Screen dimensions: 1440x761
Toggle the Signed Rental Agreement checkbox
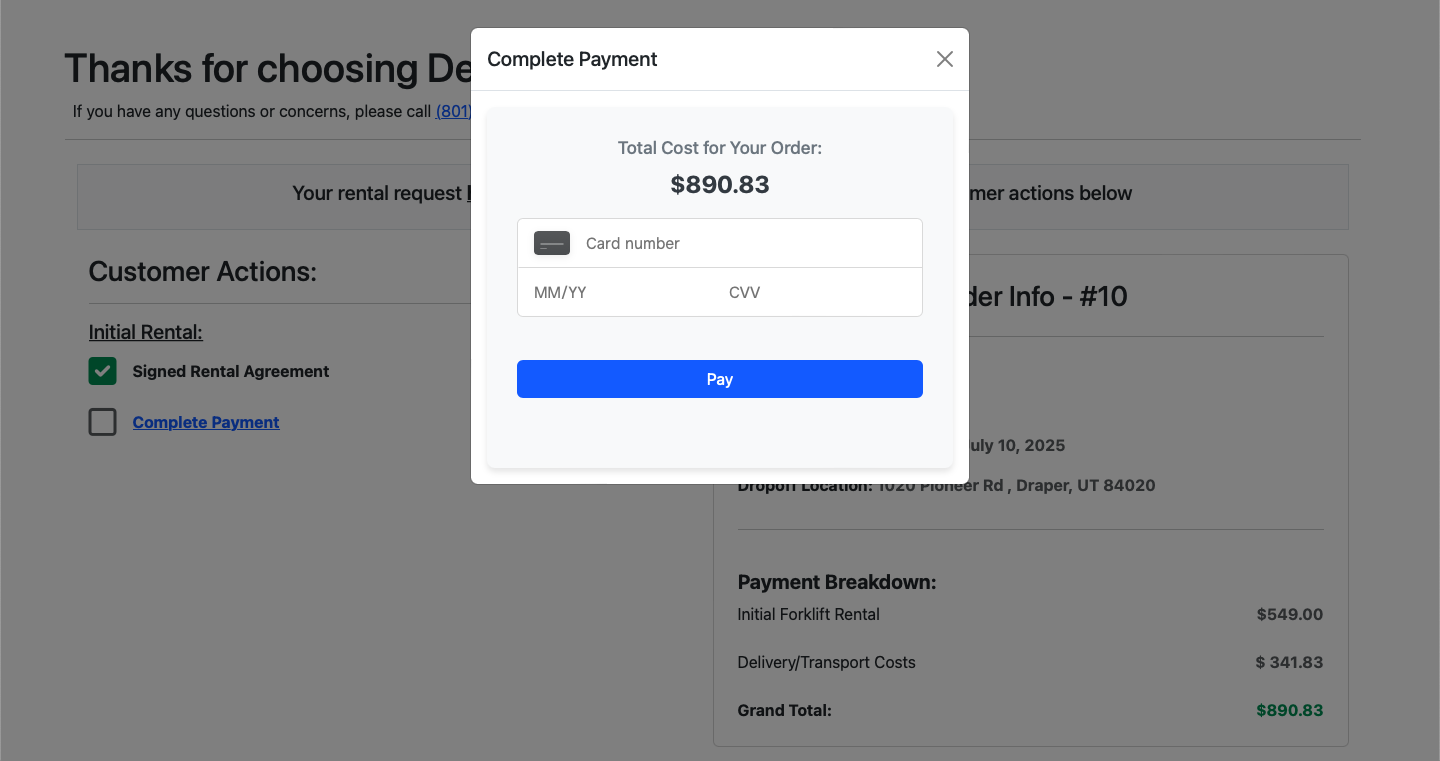pos(103,371)
